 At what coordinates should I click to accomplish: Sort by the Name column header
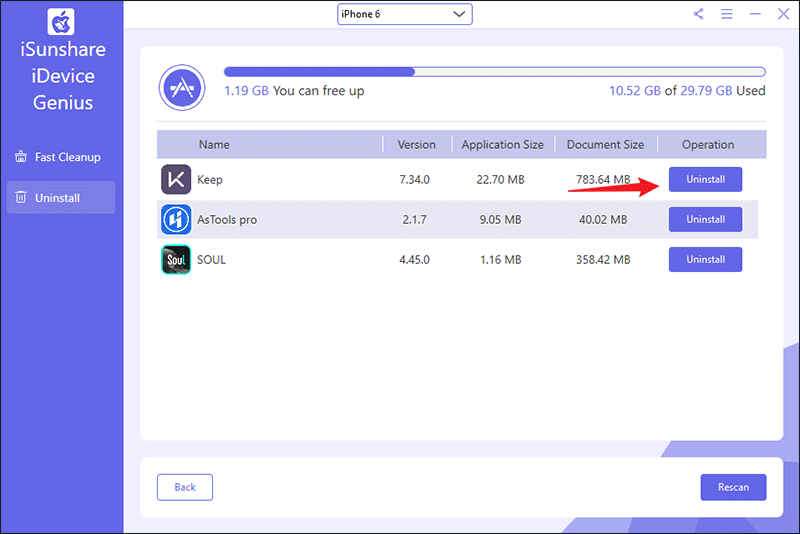(214, 145)
